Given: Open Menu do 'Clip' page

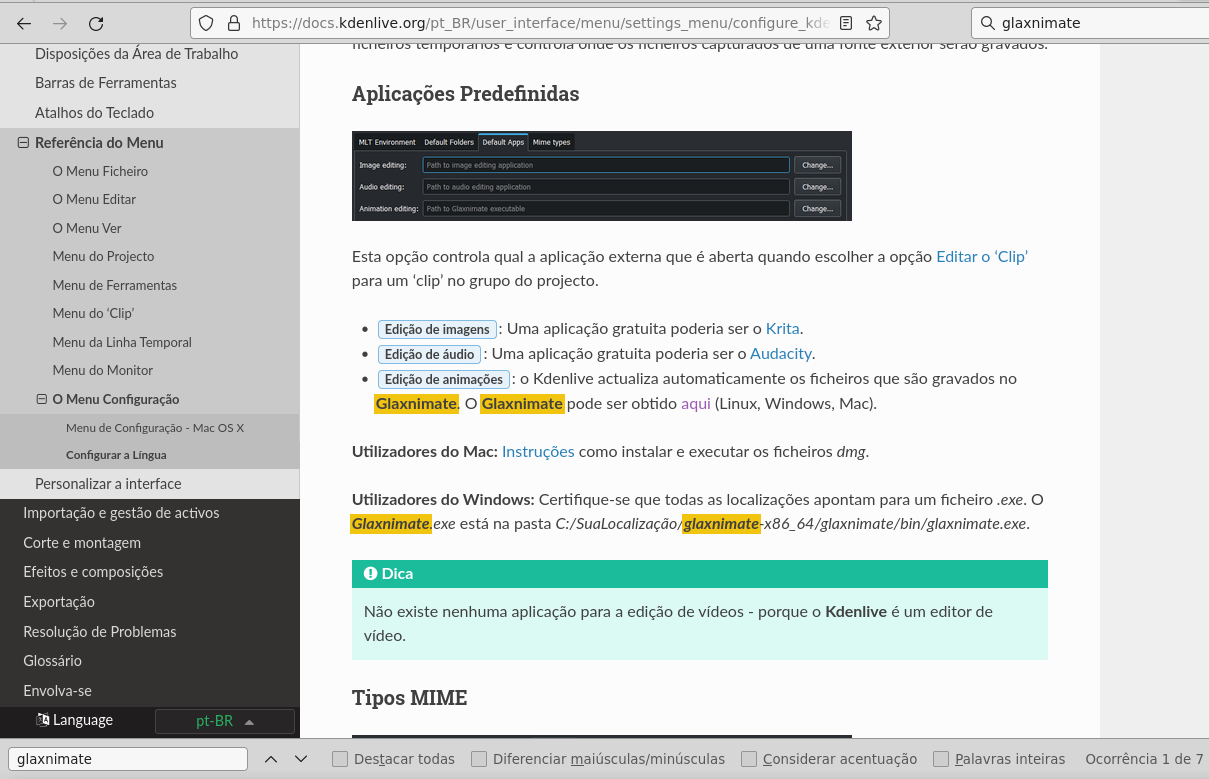Looking at the screenshot, I should point(93,313).
